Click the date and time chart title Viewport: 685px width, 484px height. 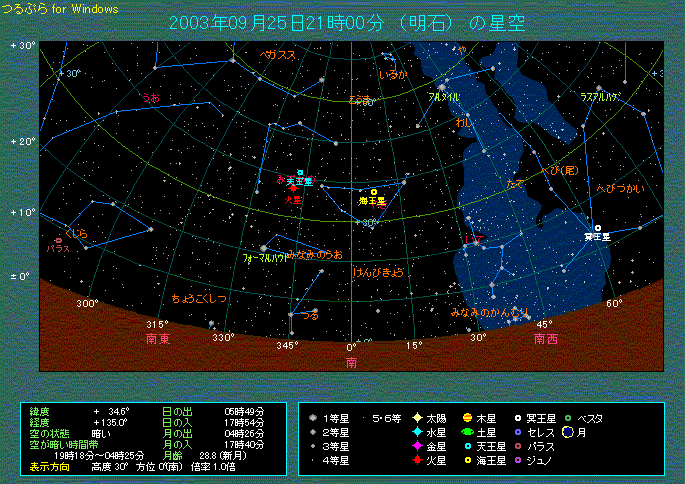pos(347,22)
